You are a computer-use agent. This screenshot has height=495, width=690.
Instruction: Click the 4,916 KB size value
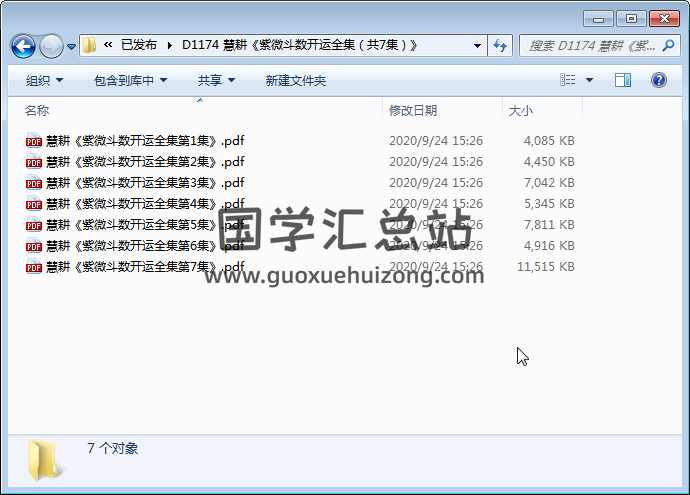pyautogui.click(x=549, y=245)
